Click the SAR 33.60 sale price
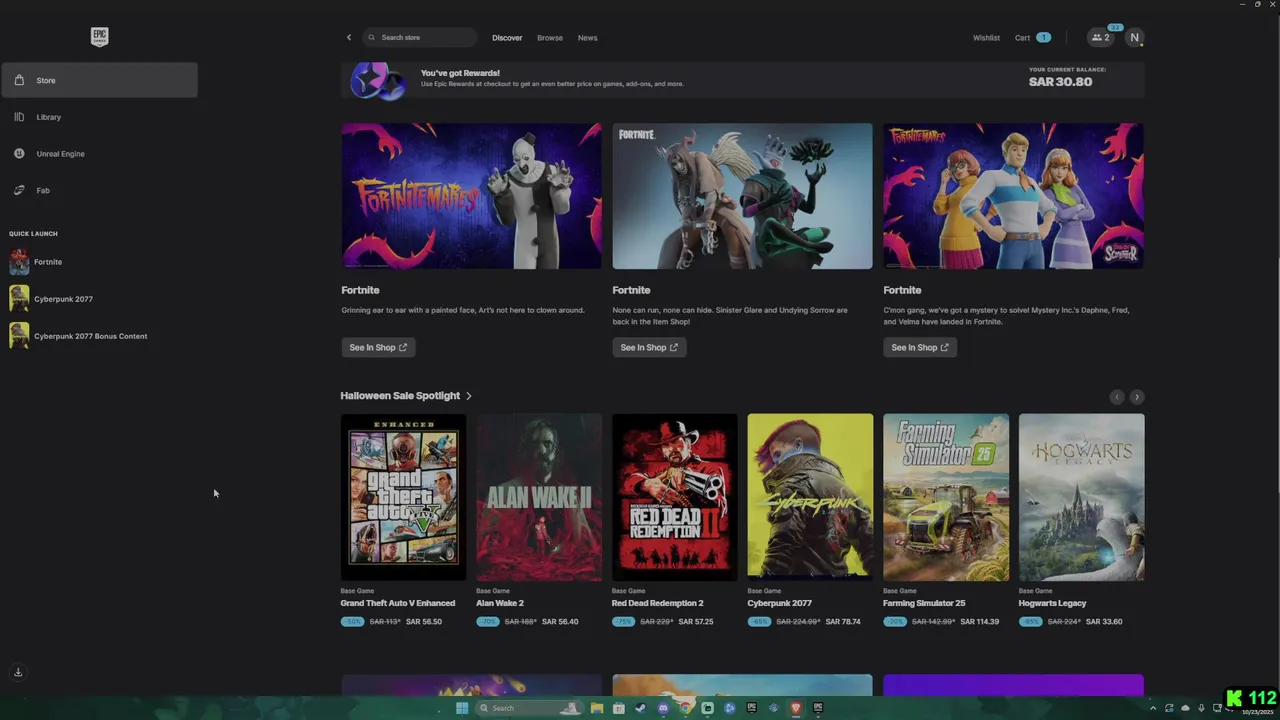The image size is (1280, 720). pos(1104,622)
